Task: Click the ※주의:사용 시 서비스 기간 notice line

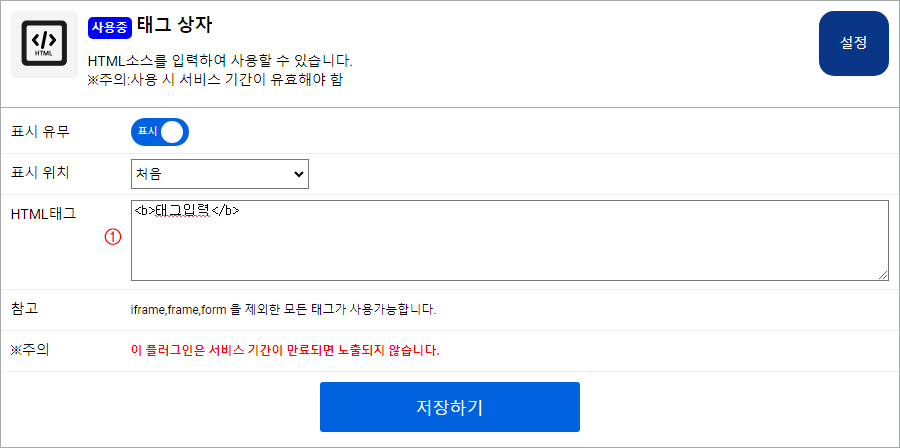Action: pyautogui.click(x=215, y=79)
